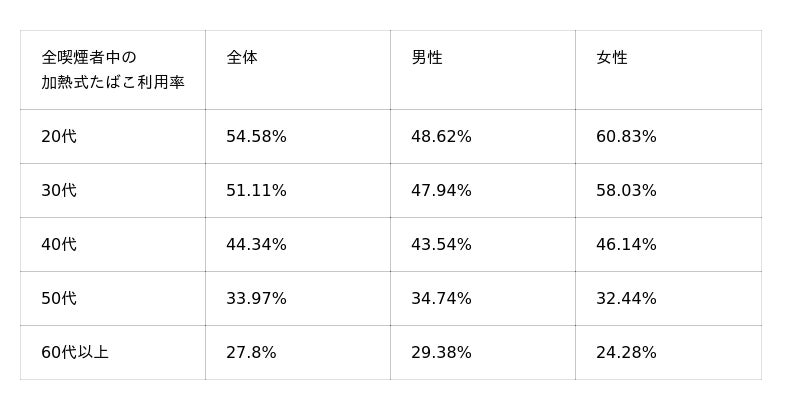This screenshot has height=410, width=800.
Task: Select the 48.62% value
Action: (x=441, y=137)
